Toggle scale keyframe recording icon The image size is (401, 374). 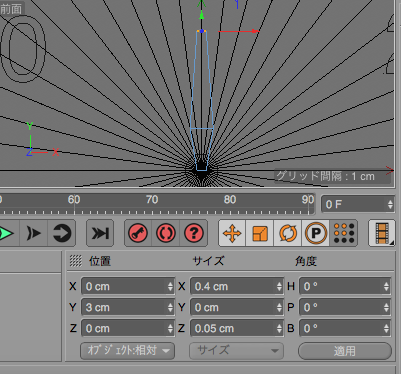(x=260, y=233)
